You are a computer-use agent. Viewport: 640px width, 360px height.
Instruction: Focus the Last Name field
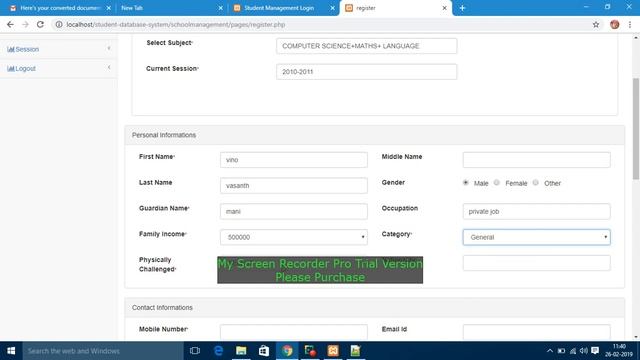pyautogui.click(x=293, y=186)
